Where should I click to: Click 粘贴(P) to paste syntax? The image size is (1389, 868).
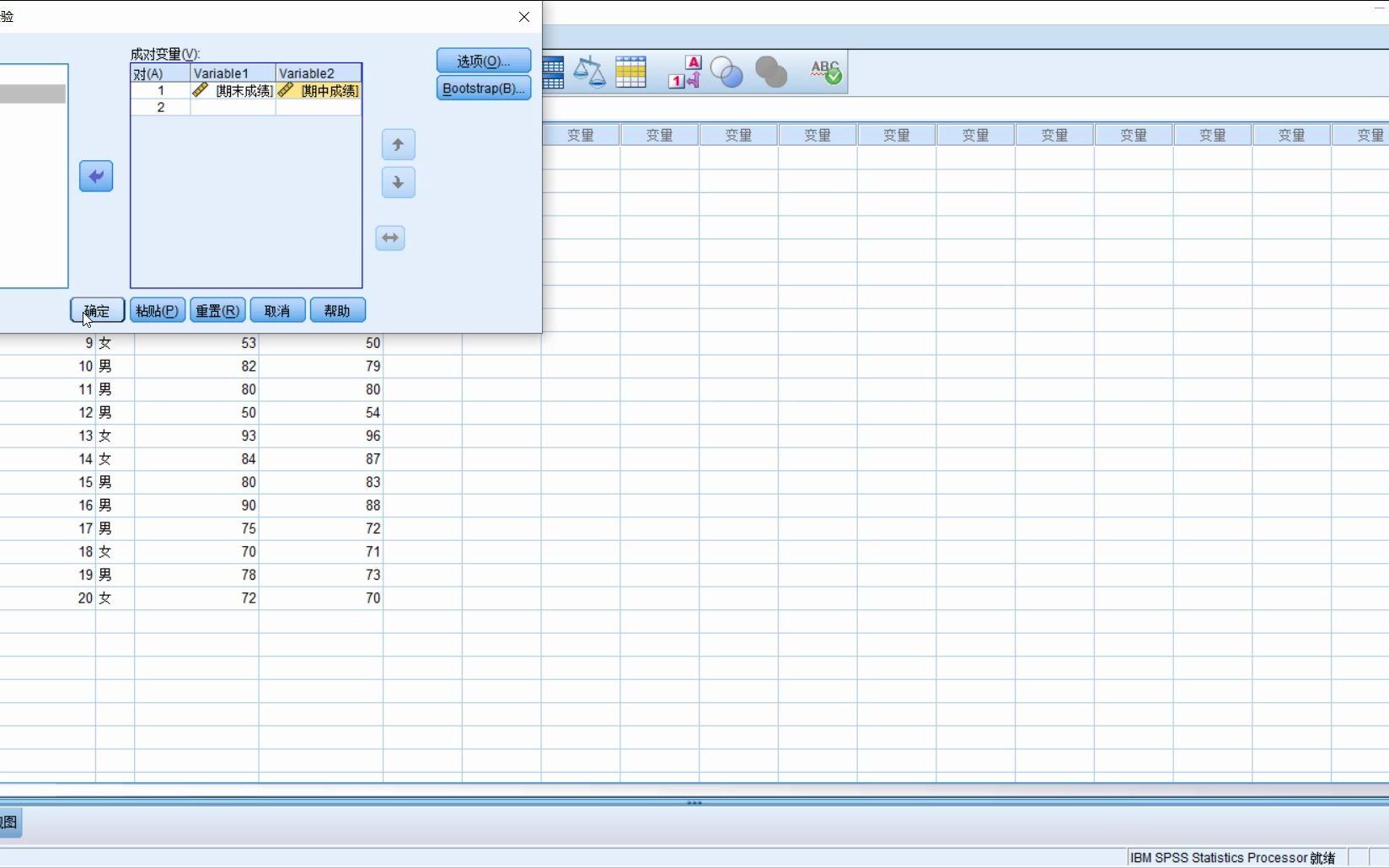pyautogui.click(x=156, y=309)
